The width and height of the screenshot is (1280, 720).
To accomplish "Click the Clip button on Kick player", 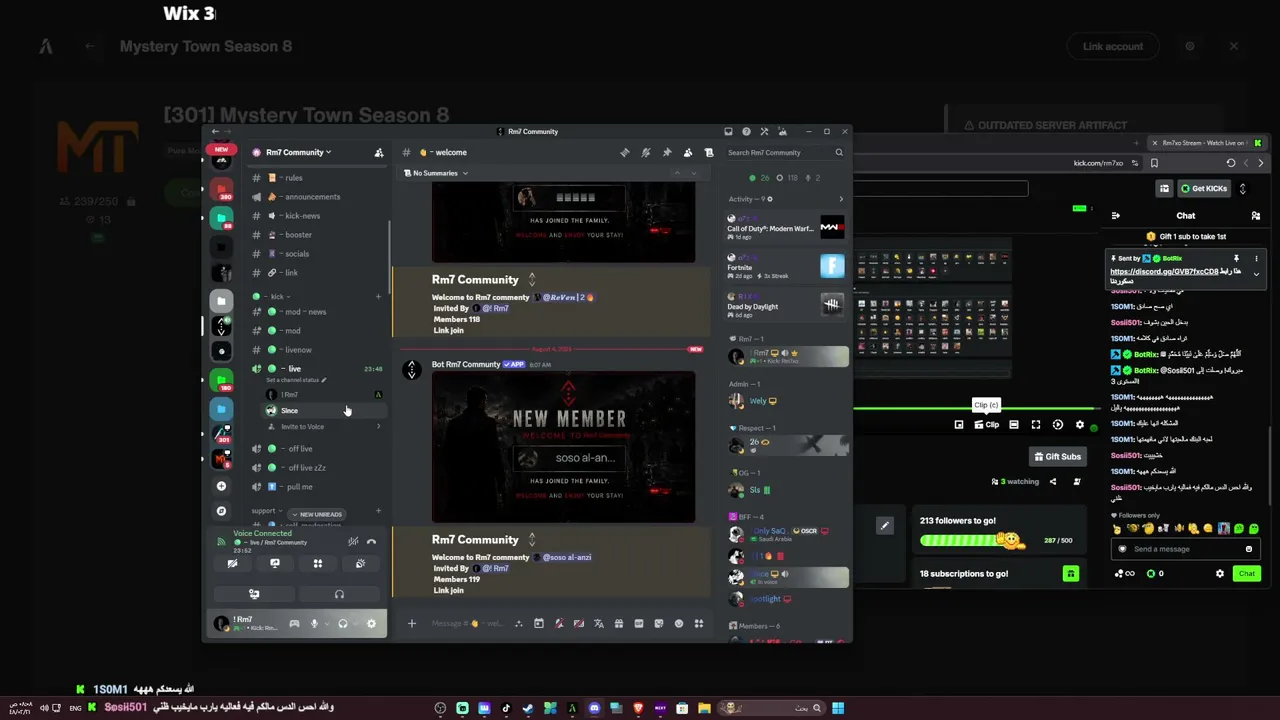I will (987, 425).
